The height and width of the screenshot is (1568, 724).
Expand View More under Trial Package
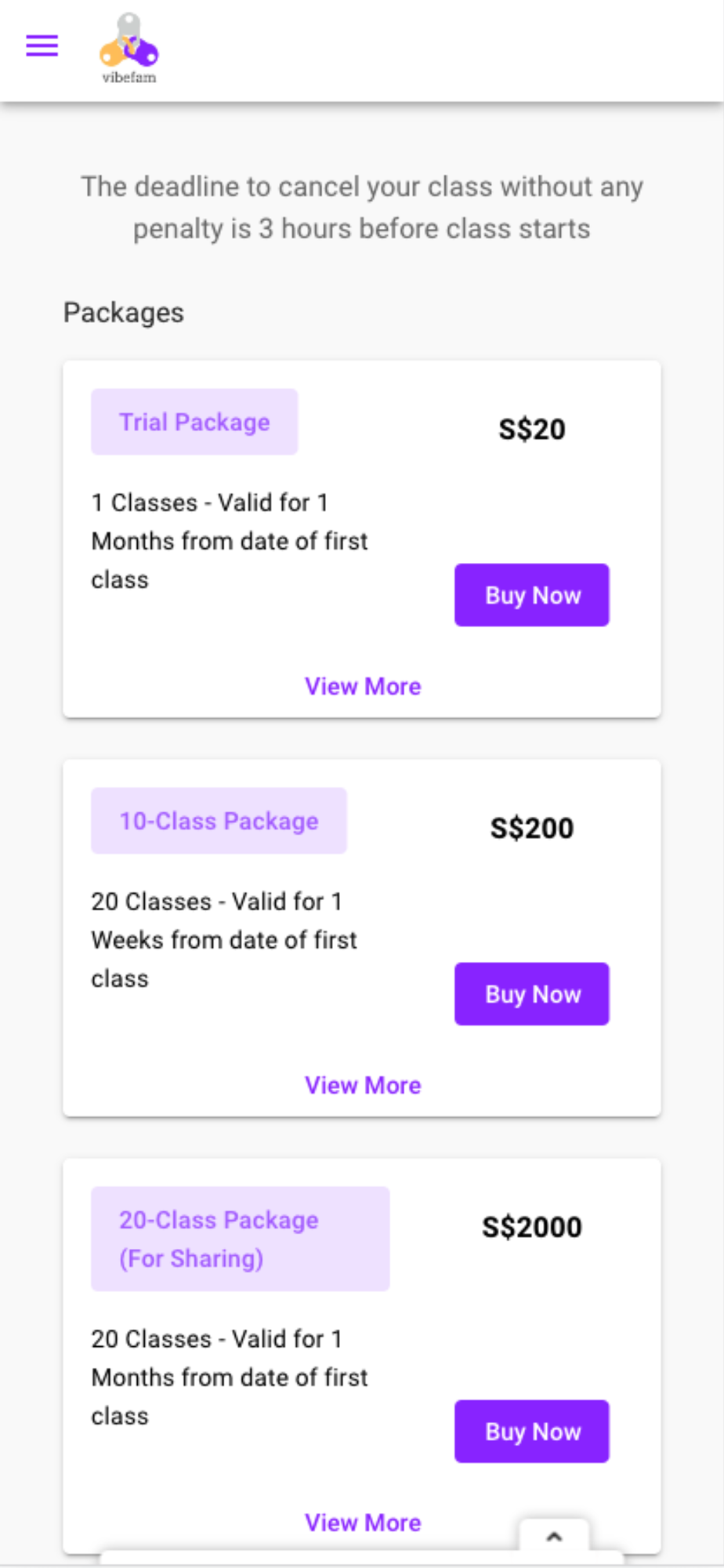click(x=363, y=687)
